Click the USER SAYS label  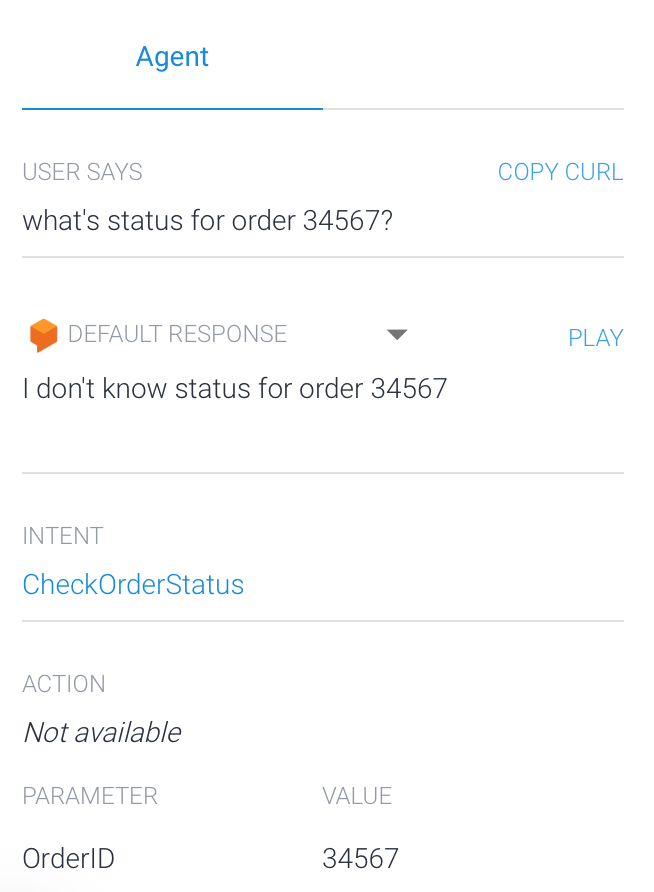[82, 172]
